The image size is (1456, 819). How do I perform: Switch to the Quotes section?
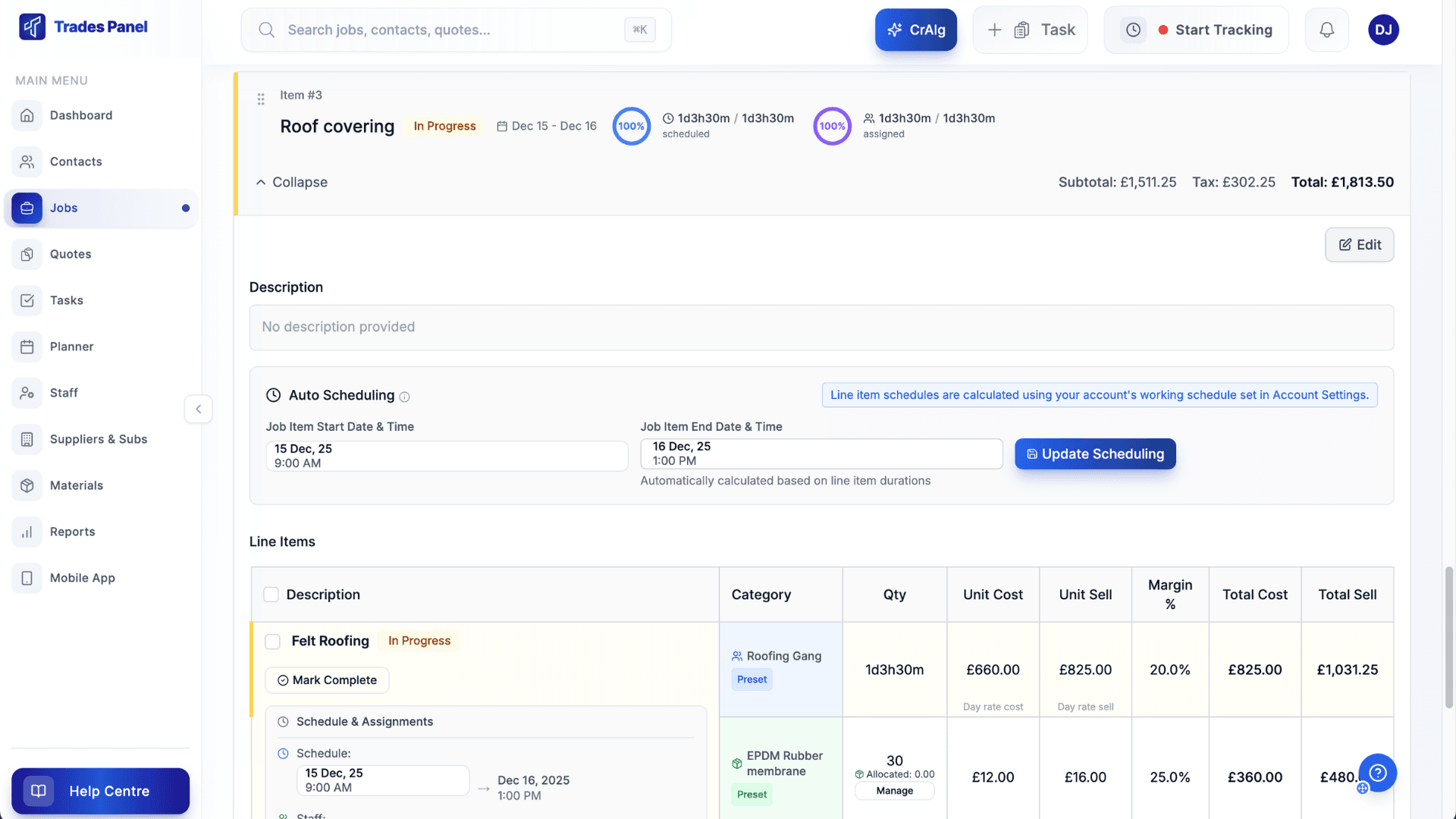click(71, 254)
